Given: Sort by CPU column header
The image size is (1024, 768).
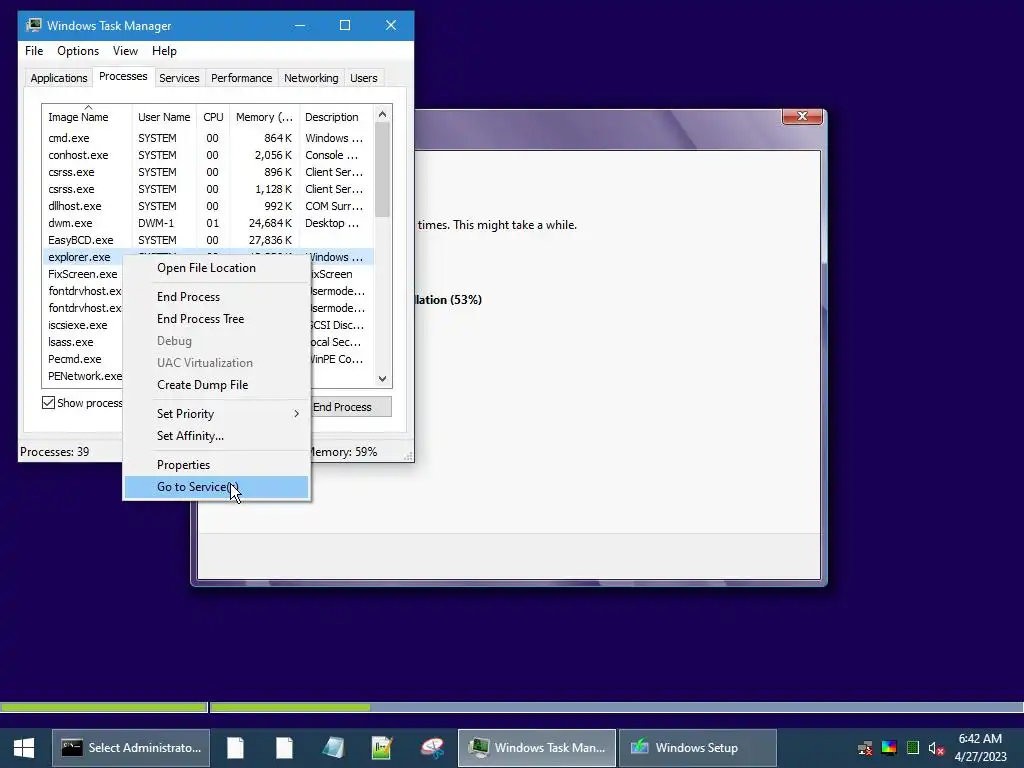Looking at the screenshot, I should 213,117.
